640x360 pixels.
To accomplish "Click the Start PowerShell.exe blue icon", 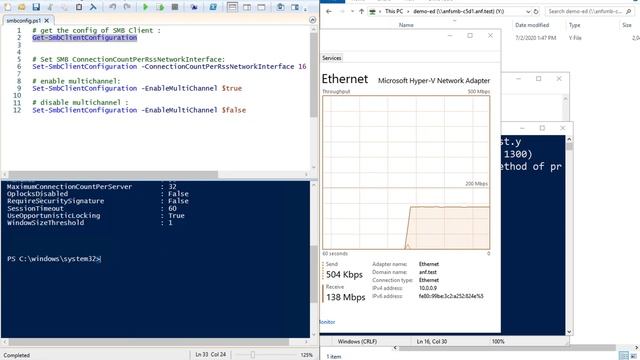I will click(x=213, y=7).
